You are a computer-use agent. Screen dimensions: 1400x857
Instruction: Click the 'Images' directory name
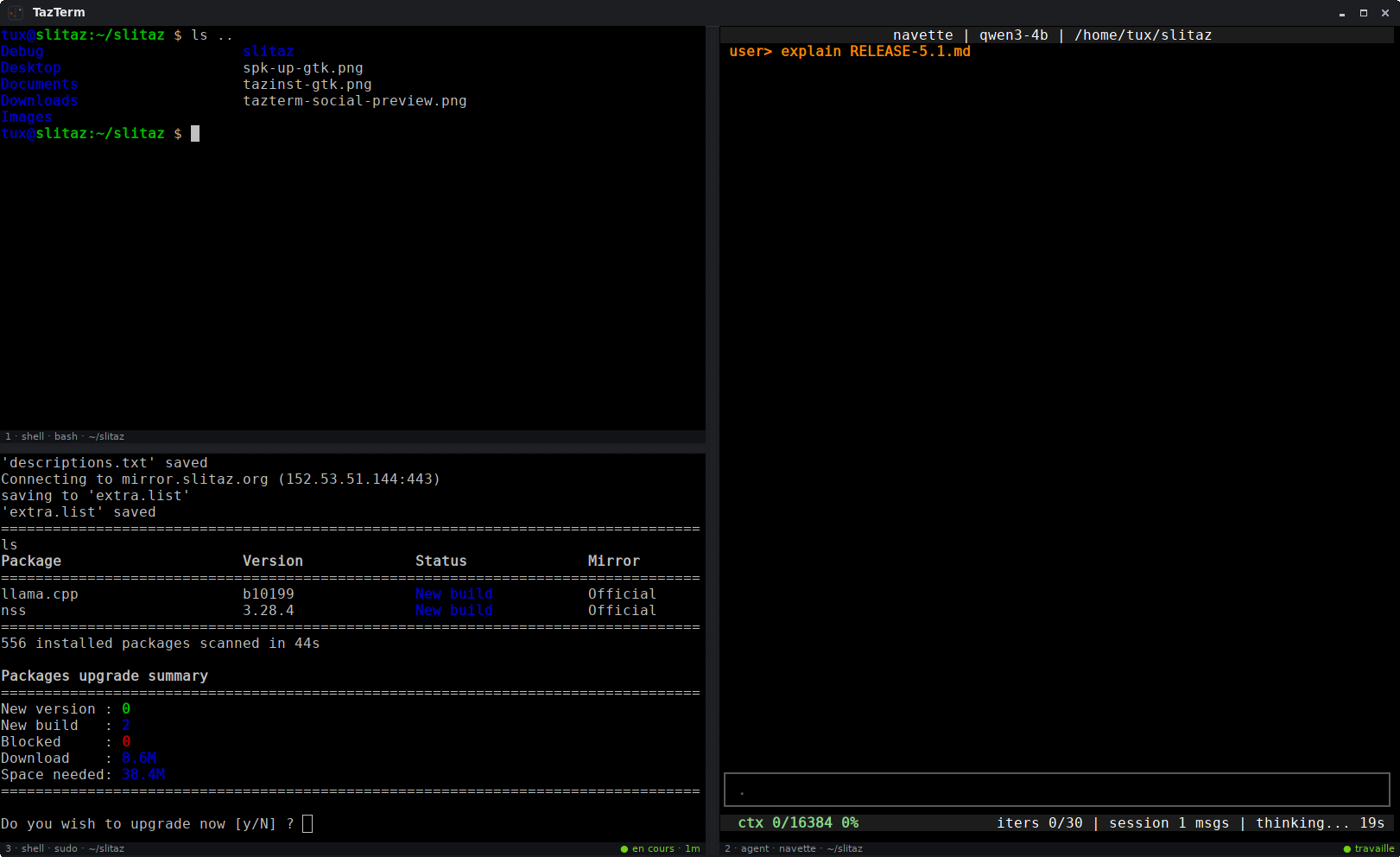(27, 117)
